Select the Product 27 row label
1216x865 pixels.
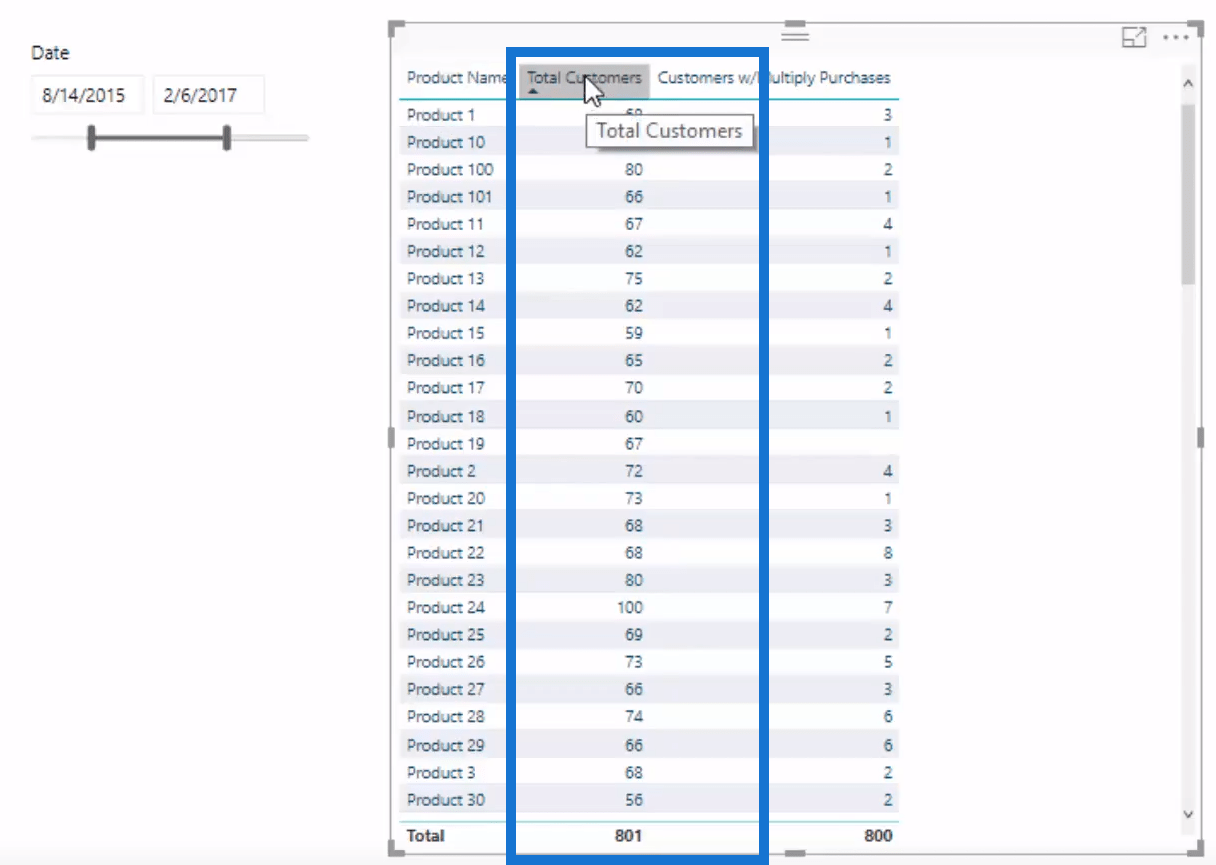[x=446, y=689]
